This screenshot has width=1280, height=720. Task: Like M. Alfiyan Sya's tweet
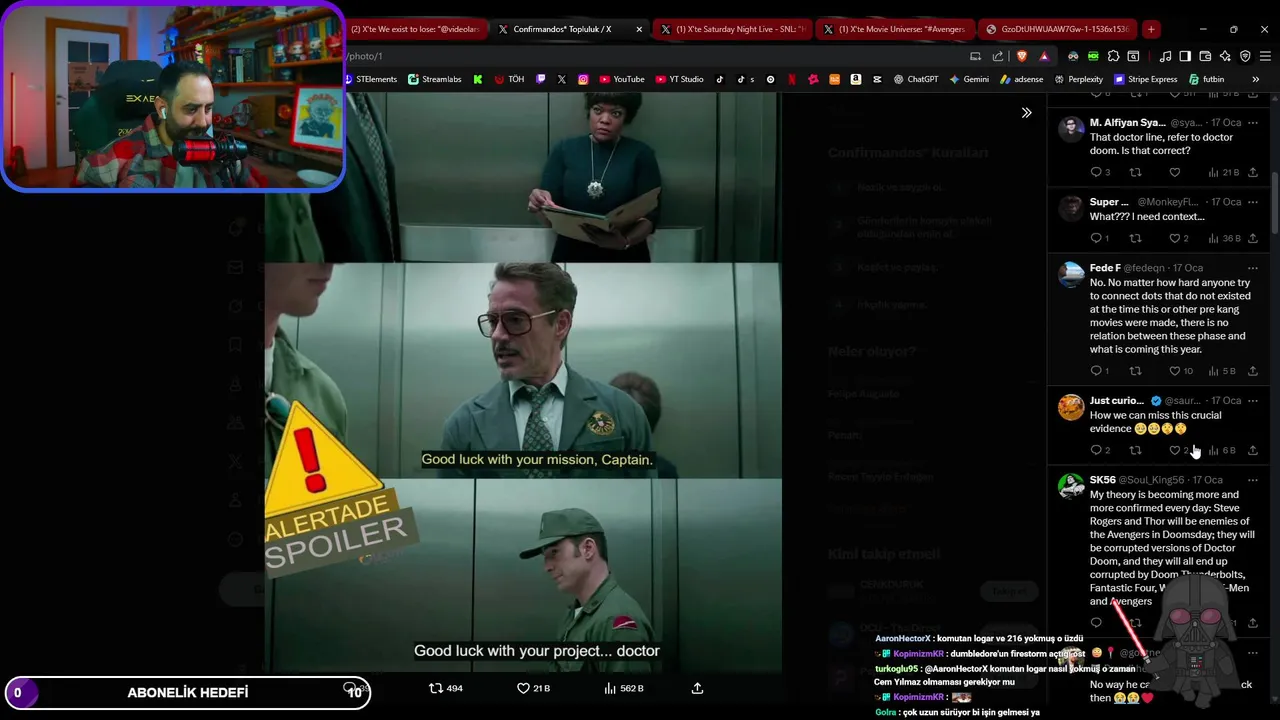point(1175,172)
